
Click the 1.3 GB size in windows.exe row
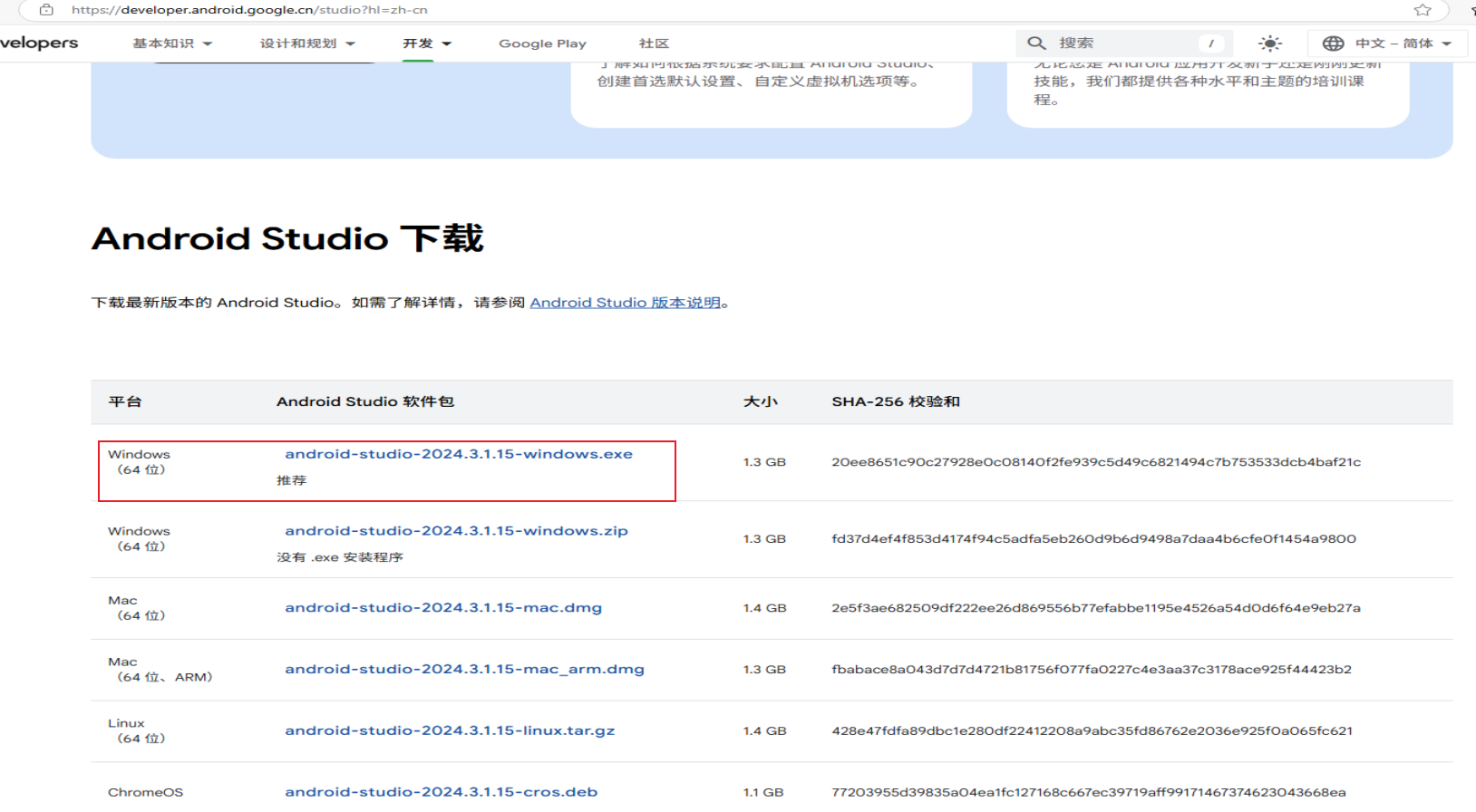(764, 462)
